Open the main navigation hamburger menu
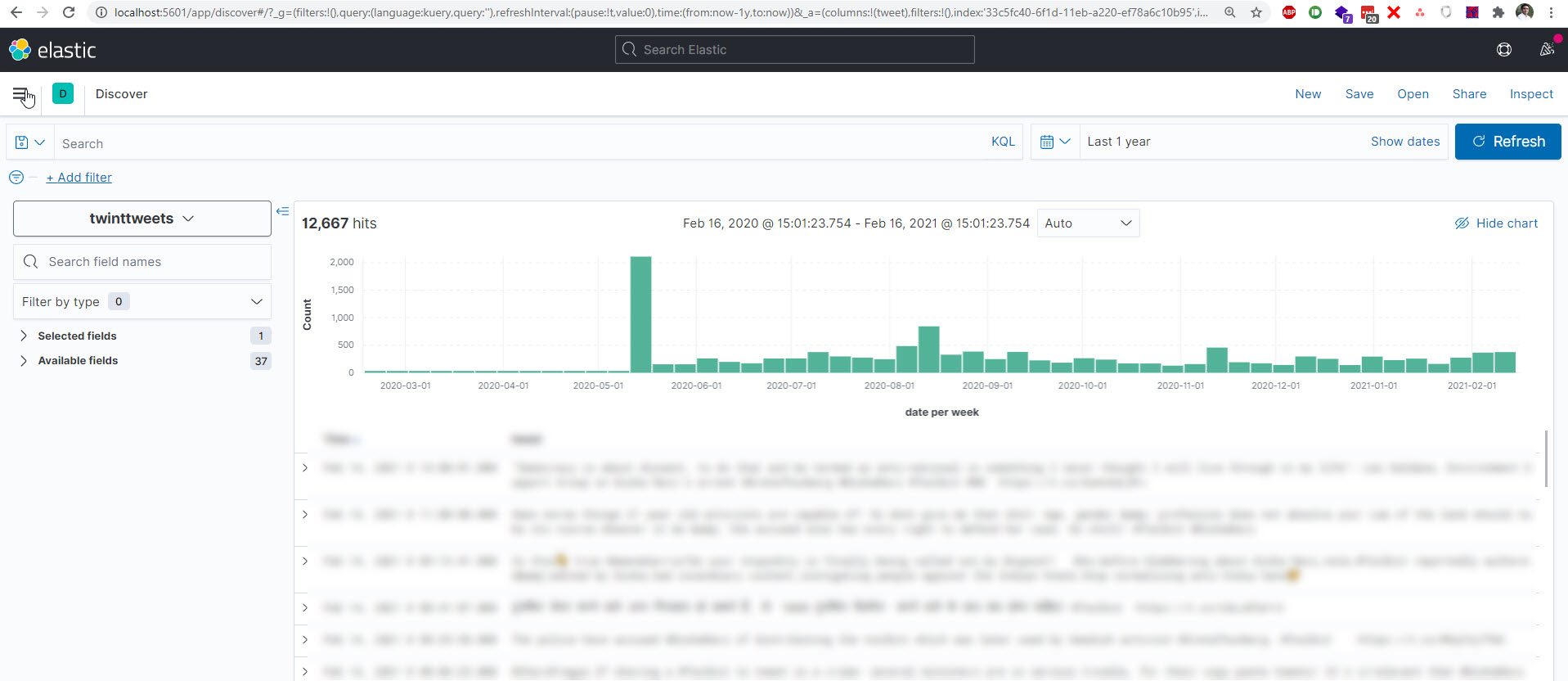 tap(21, 94)
